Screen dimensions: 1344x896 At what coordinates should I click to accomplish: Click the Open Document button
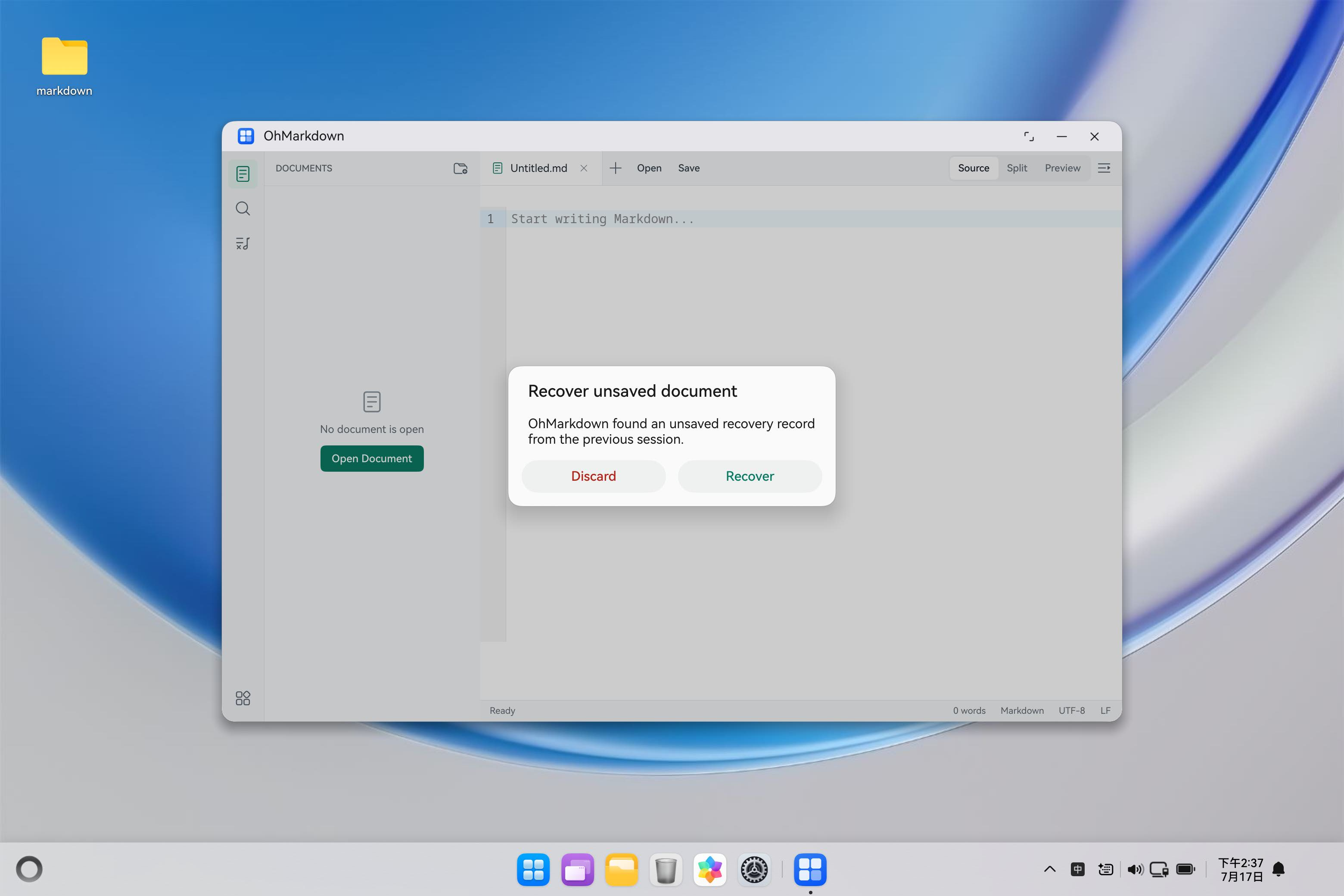pyautogui.click(x=372, y=458)
